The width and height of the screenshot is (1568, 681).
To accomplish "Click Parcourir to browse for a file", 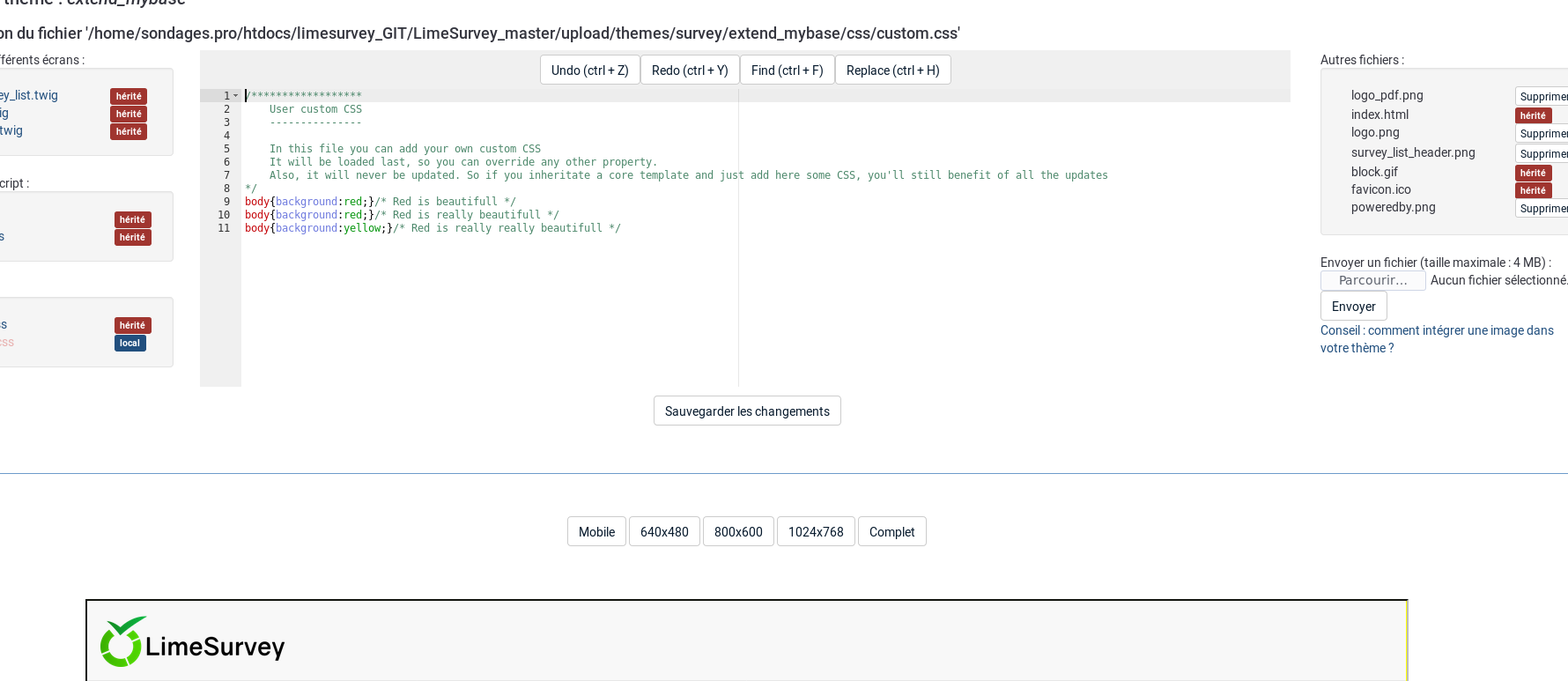I will pyautogui.click(x=1372, y=280).
